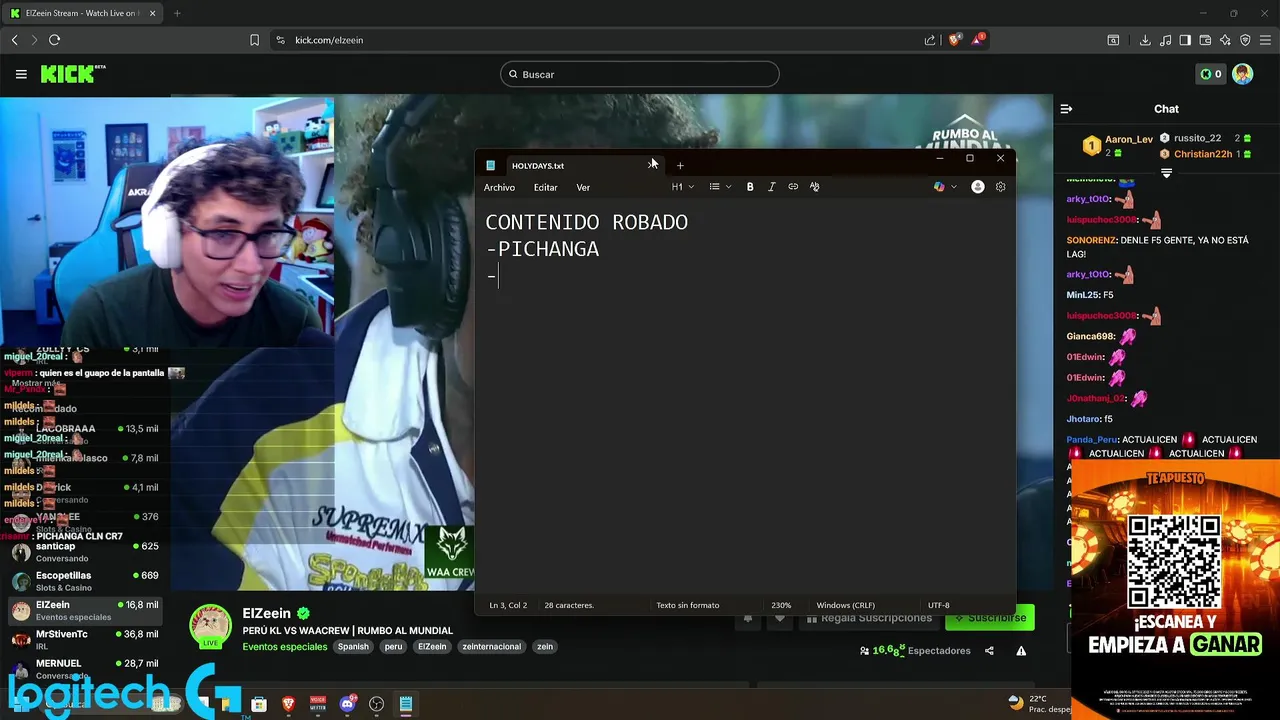This screenshot has width=1280, height=720.
Task: Toggle the browser sidebar
Action: tap(1185, 40)
